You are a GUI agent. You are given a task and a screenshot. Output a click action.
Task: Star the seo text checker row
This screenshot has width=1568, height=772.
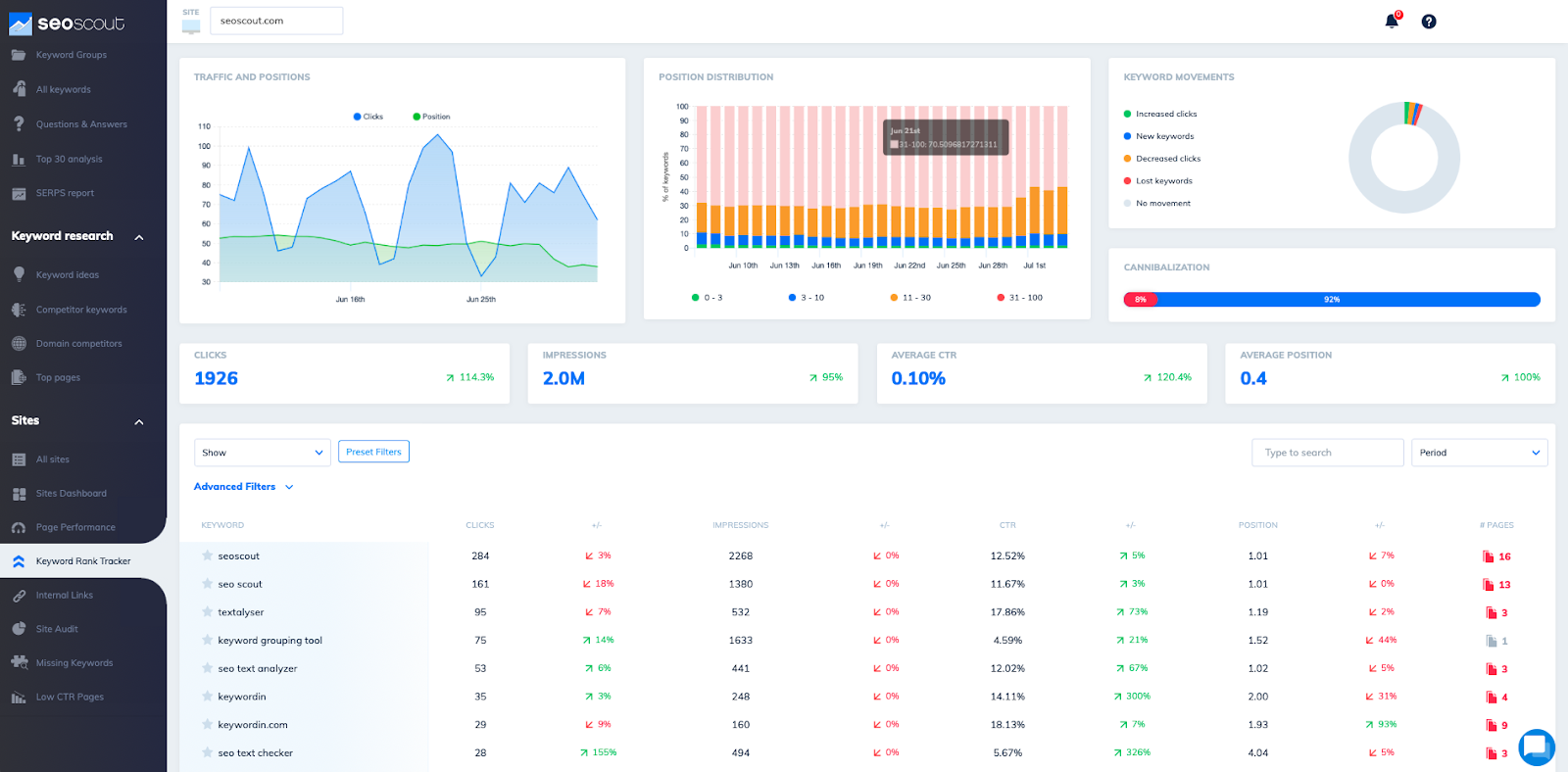pyautogui.click(x=207, y=752)
